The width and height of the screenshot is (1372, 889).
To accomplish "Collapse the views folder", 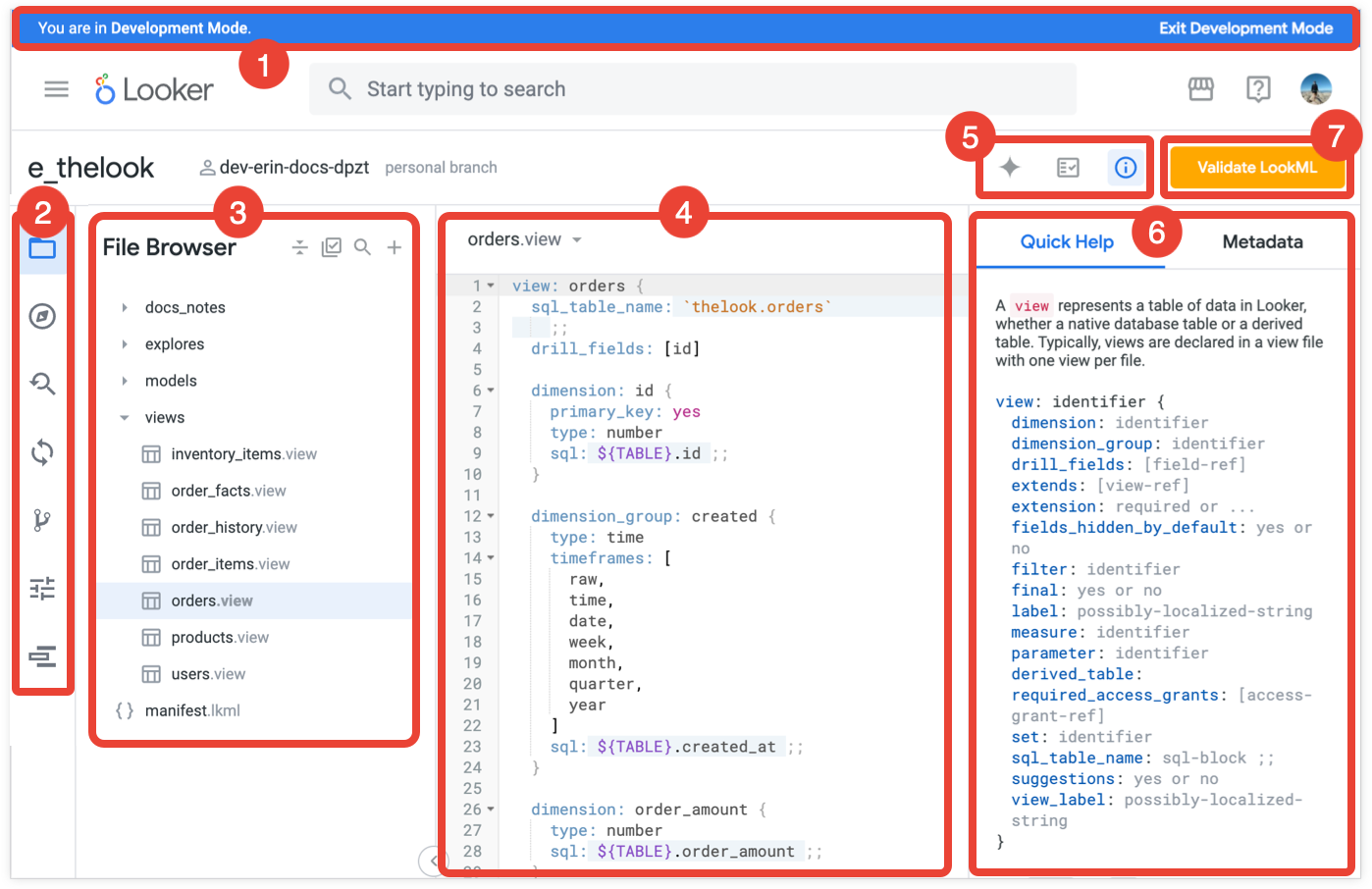I will pyautogui.click(x=125, y=418).
